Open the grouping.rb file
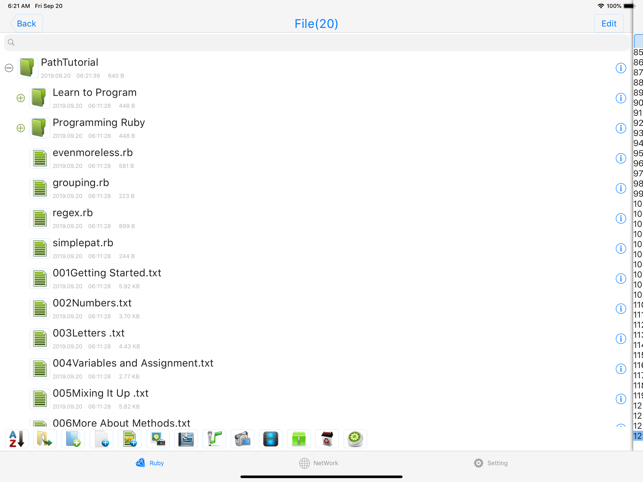Screen dimensions: 643x482 click(x=81, y=183)
